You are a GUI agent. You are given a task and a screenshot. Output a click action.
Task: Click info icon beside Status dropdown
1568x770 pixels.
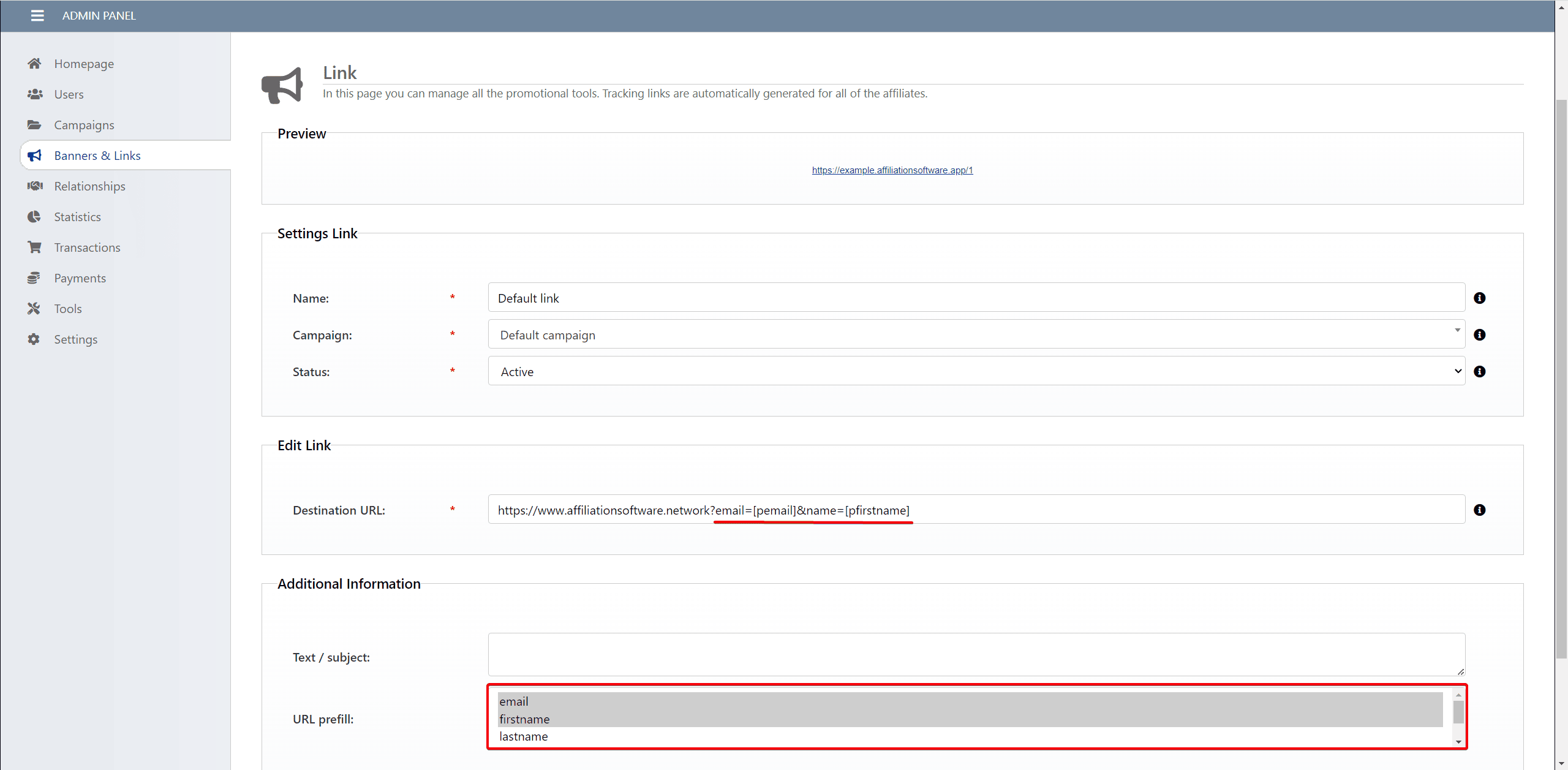(1479, 372)
